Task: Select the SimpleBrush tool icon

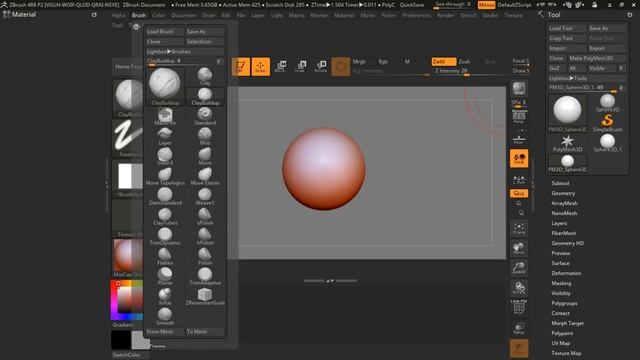Action: [x=607, y=123]
